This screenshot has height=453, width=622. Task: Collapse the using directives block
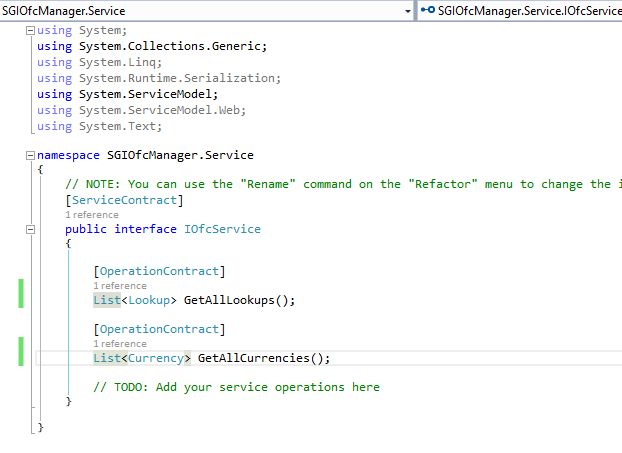pos(30,31)
